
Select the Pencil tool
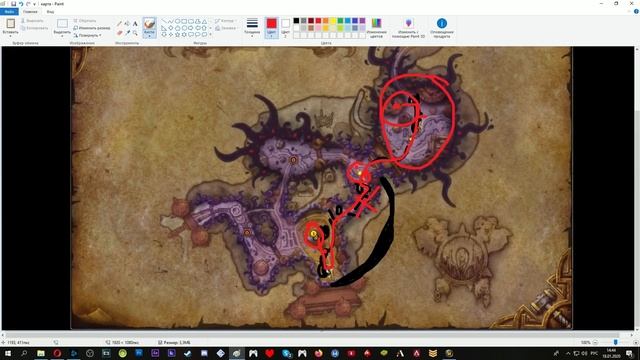[x=119, y=24]
